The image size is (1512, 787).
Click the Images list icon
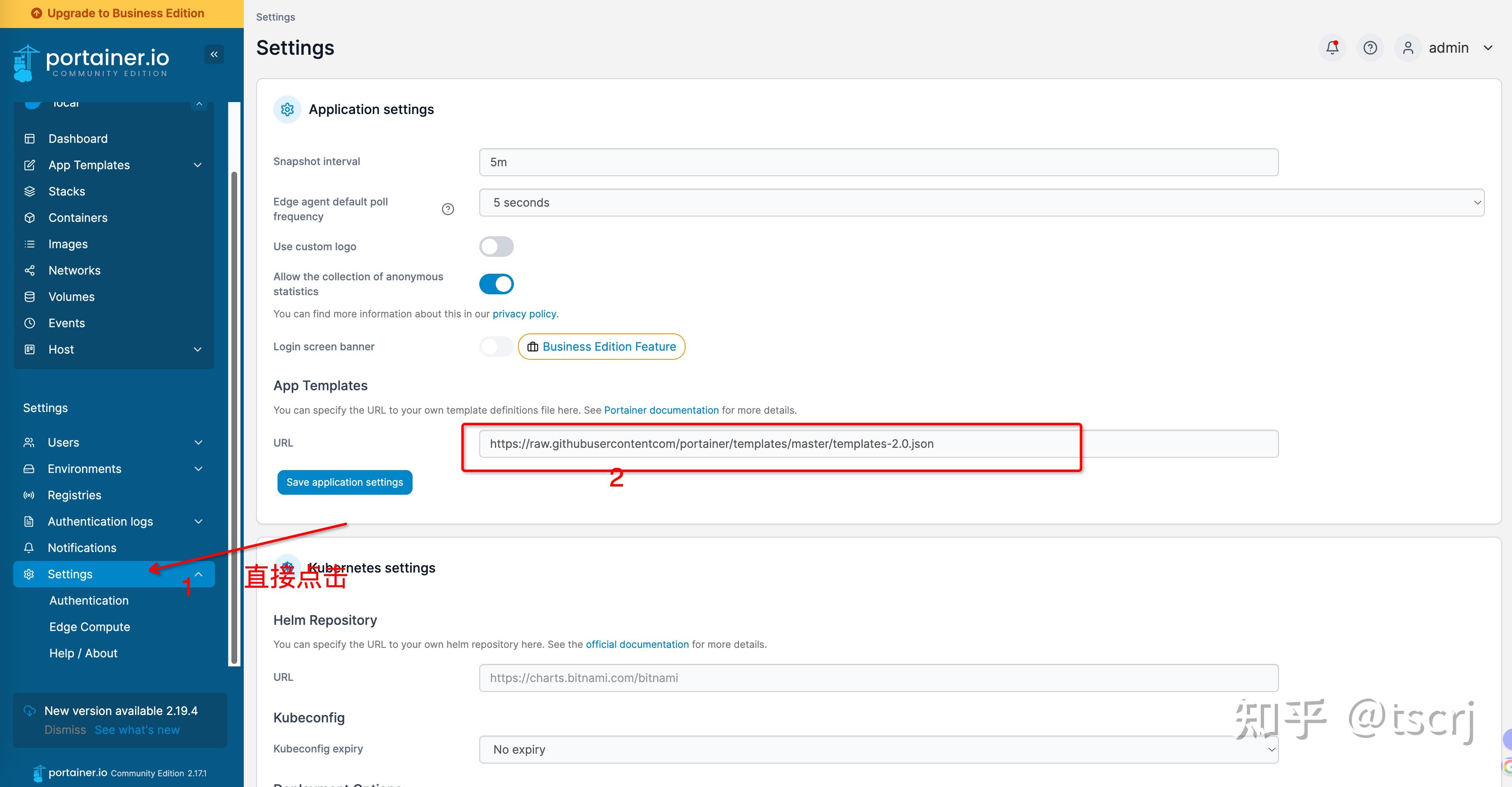30,244
